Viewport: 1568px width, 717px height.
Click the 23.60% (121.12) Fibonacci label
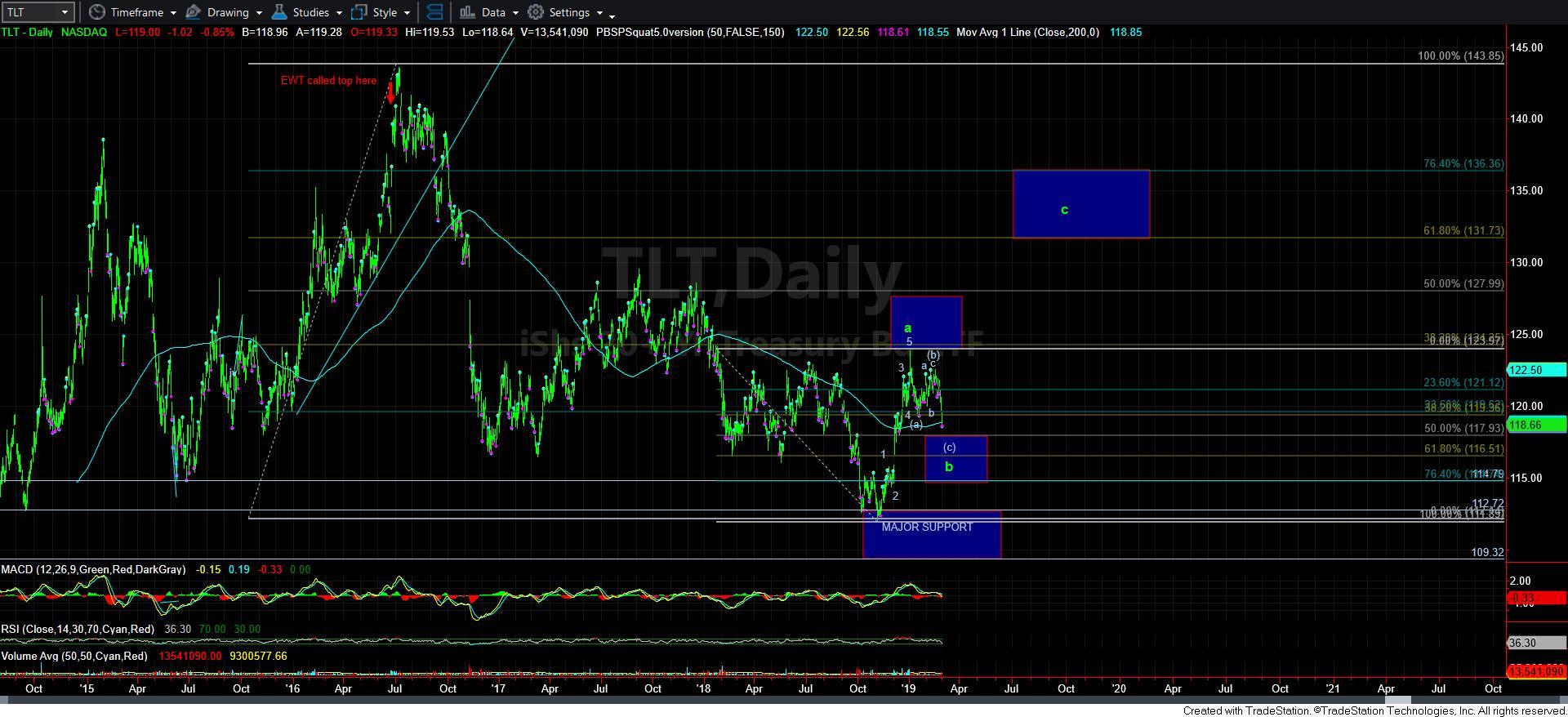click(x=1463, y=382)
